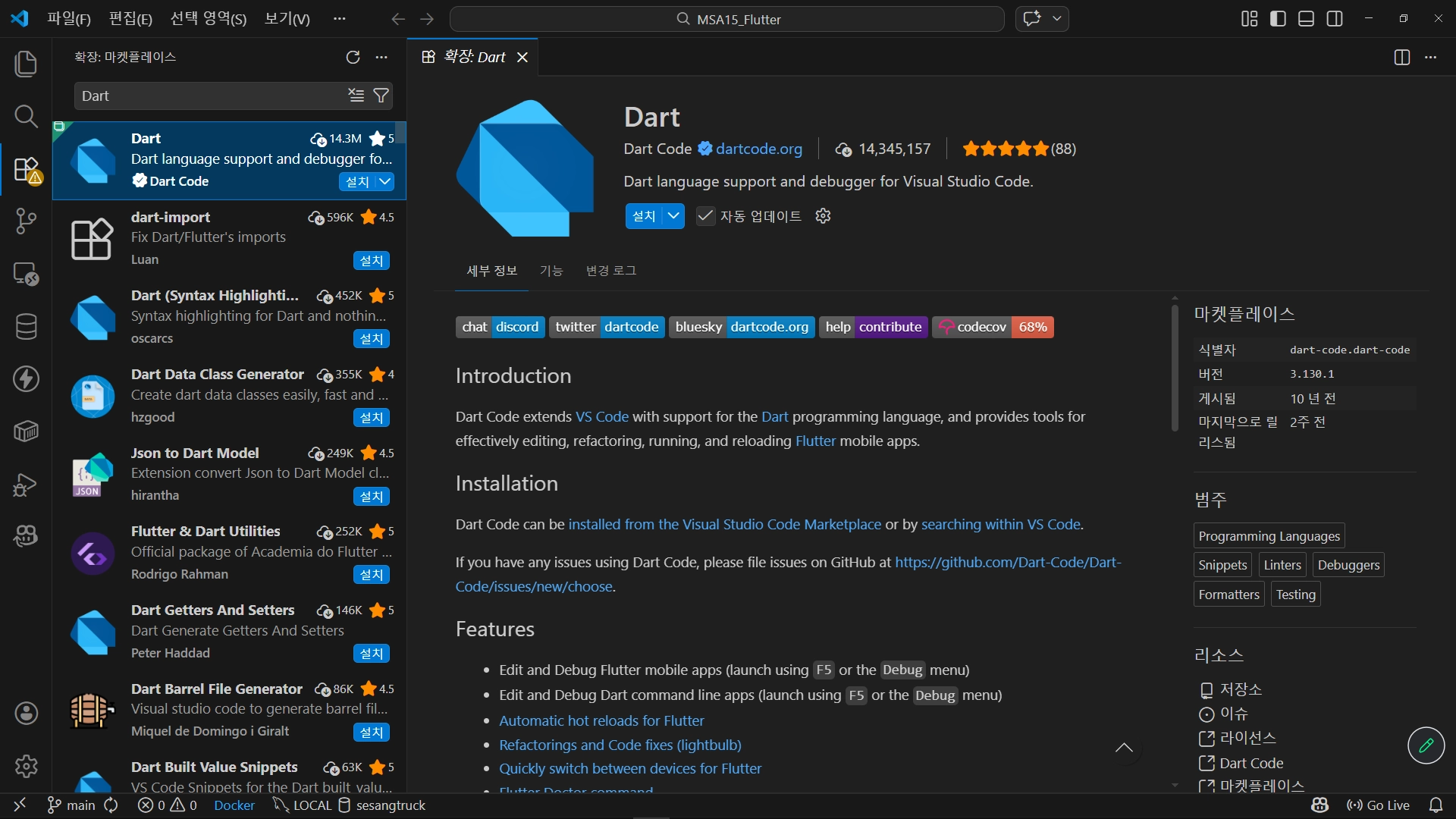Open the dartcode.org publisher link
Viewport: 1456px width, 819px height.
(x=758, y=149)
